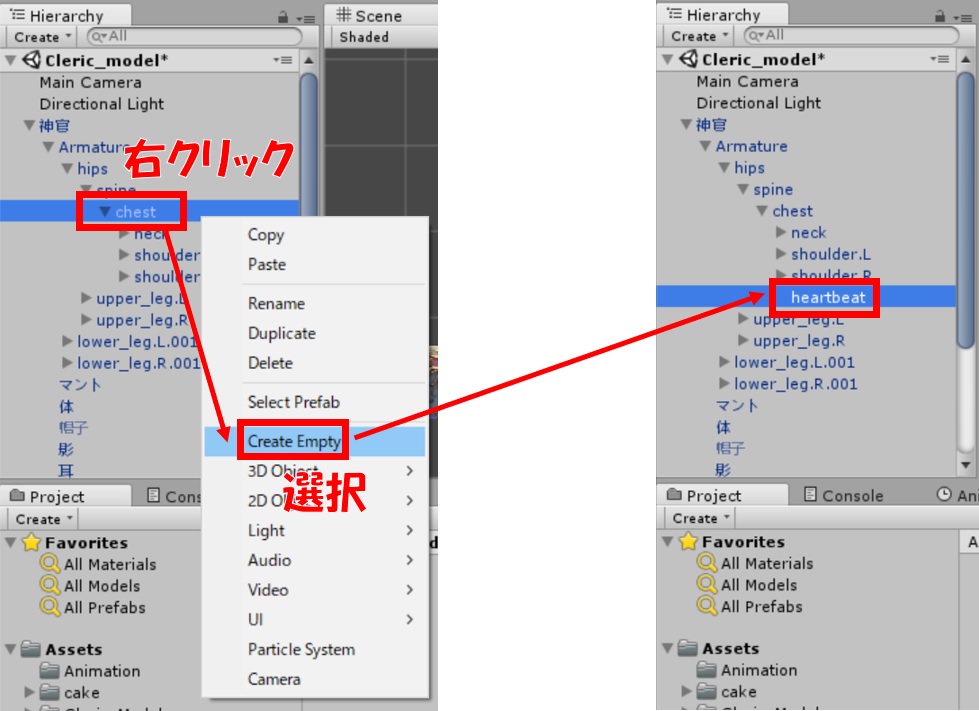The image size is (979, 711).
Task: Click Rename in the right-click menu
Action: coord(276,303)
